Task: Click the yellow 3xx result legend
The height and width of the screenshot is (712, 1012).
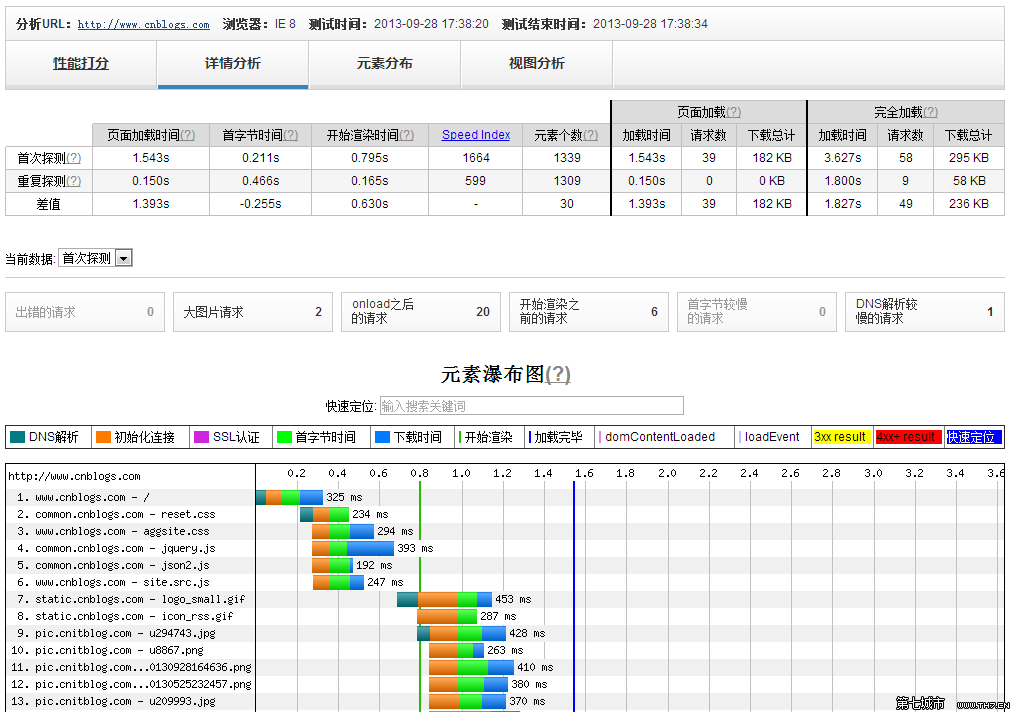Action: pyautogui.click(x=840, y=437)
